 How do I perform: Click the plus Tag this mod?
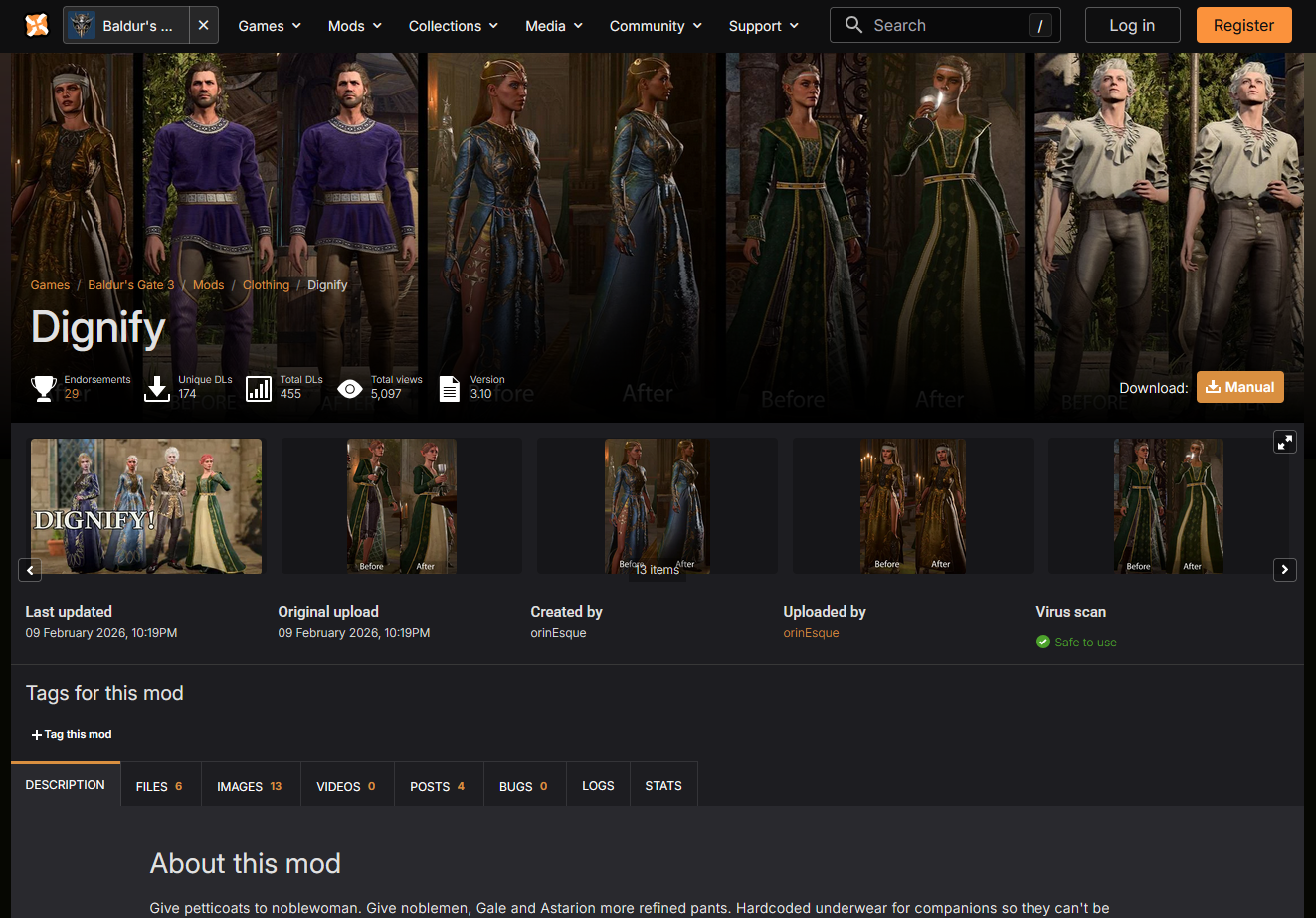72,734
